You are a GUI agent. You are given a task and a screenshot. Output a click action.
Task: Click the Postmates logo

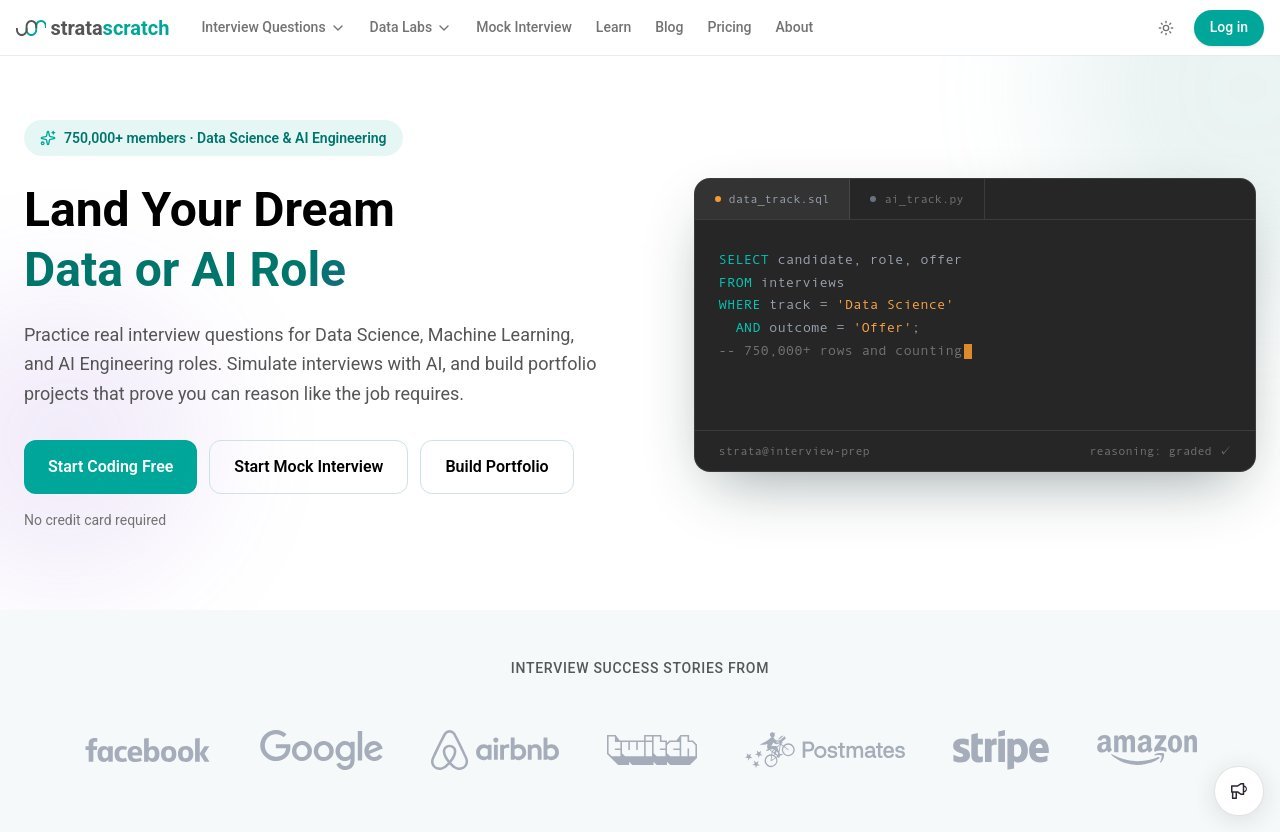pyautogui.click(x=825, y=750)
